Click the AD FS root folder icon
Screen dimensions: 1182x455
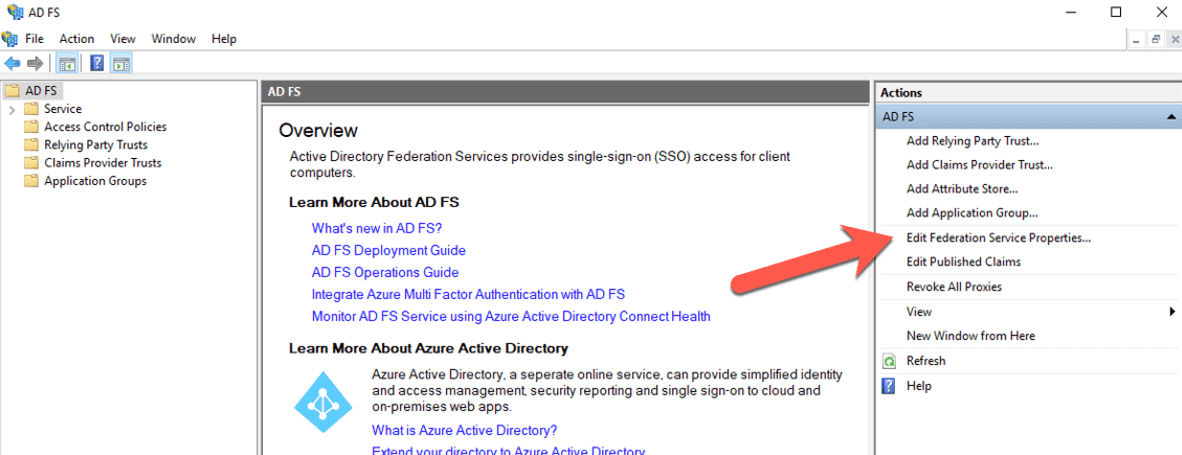coord(12,90)
